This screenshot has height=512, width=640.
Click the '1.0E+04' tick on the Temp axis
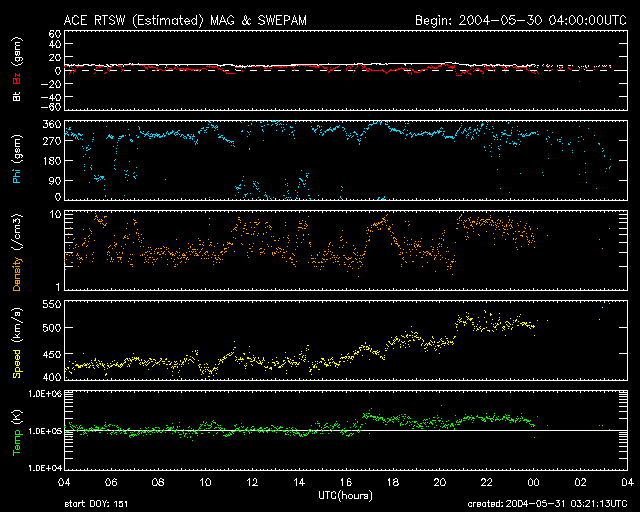coord(45,468)
